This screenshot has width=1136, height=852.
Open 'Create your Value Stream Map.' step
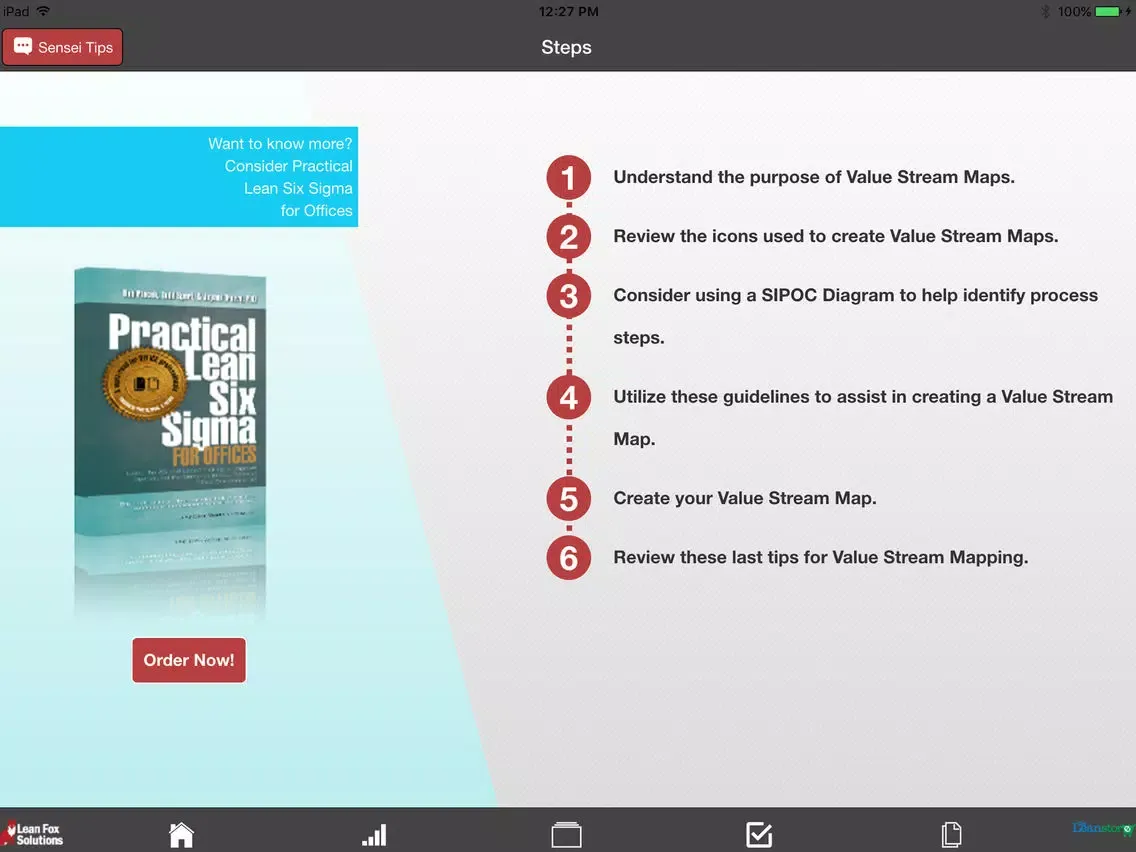745,498
